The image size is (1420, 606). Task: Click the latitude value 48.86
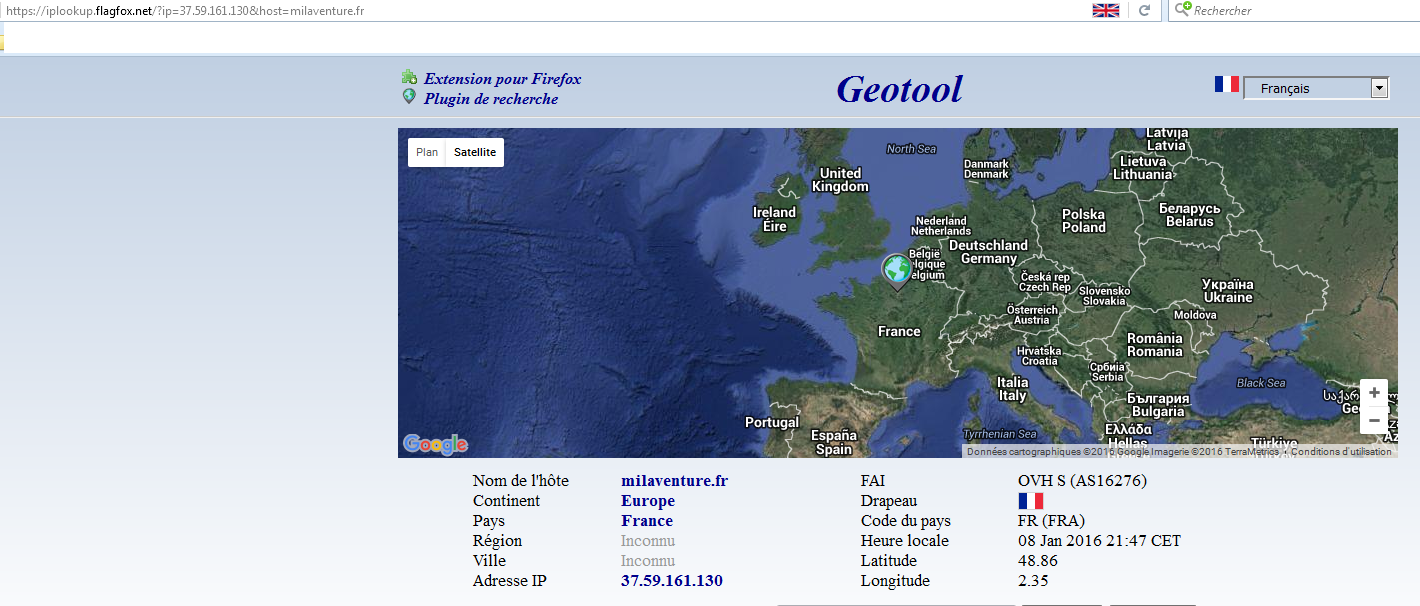coord(1038,561)
